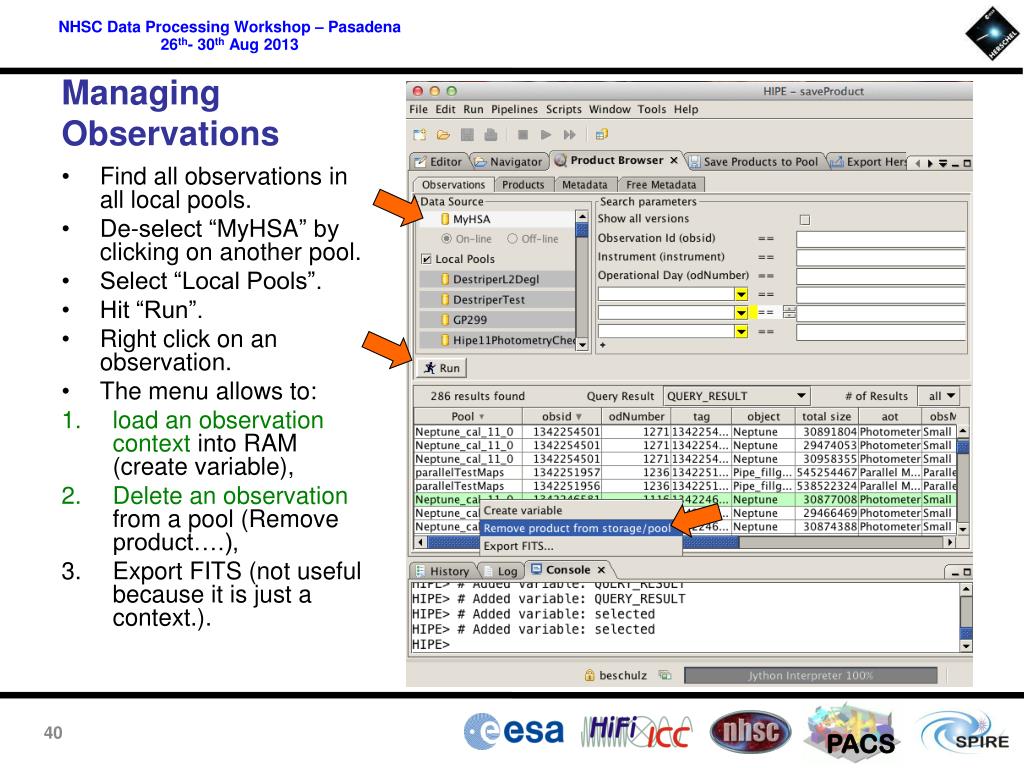Click the Observation Id (obsid) input field
Image resolution: width=1024 pixels, height=768 pixels.
(x=880, y=239)
